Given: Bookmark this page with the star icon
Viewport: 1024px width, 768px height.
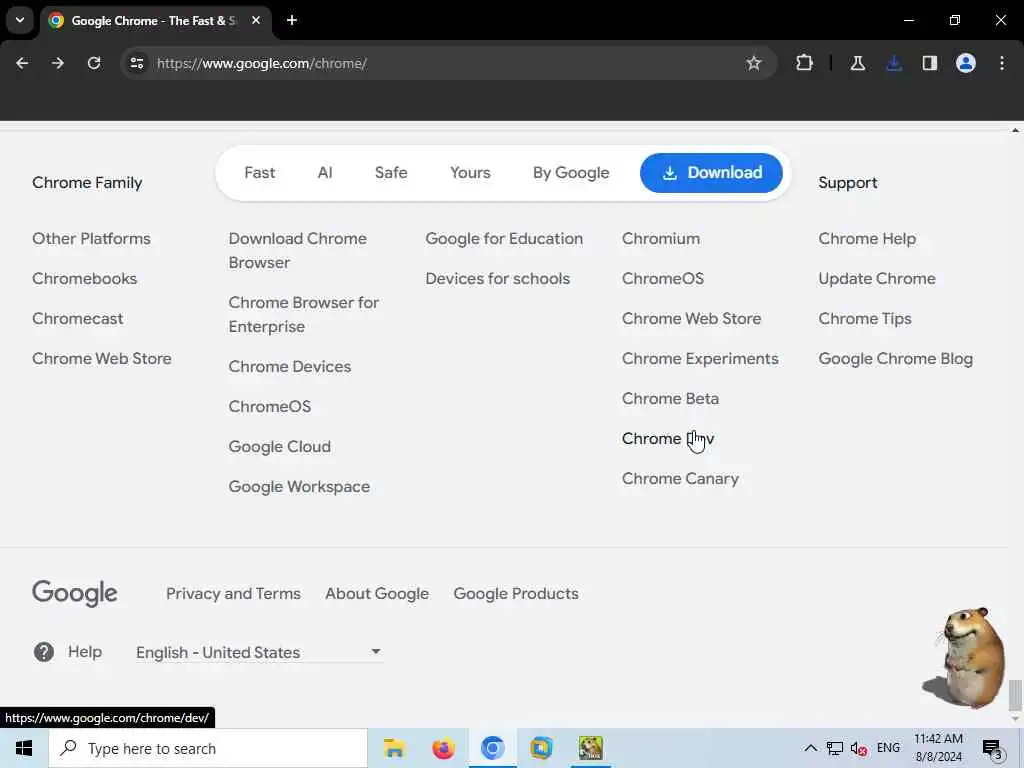Looking at the screenshot, I should pyautogui.click(x=754, y=63).
